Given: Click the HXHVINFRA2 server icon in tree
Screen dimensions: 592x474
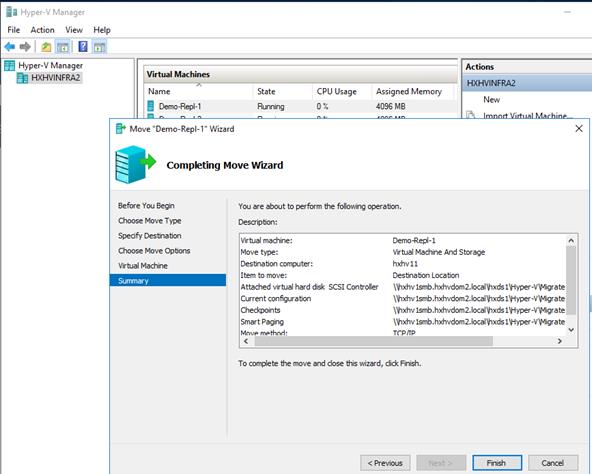Looking at the screenshot, I should point(22,78).
